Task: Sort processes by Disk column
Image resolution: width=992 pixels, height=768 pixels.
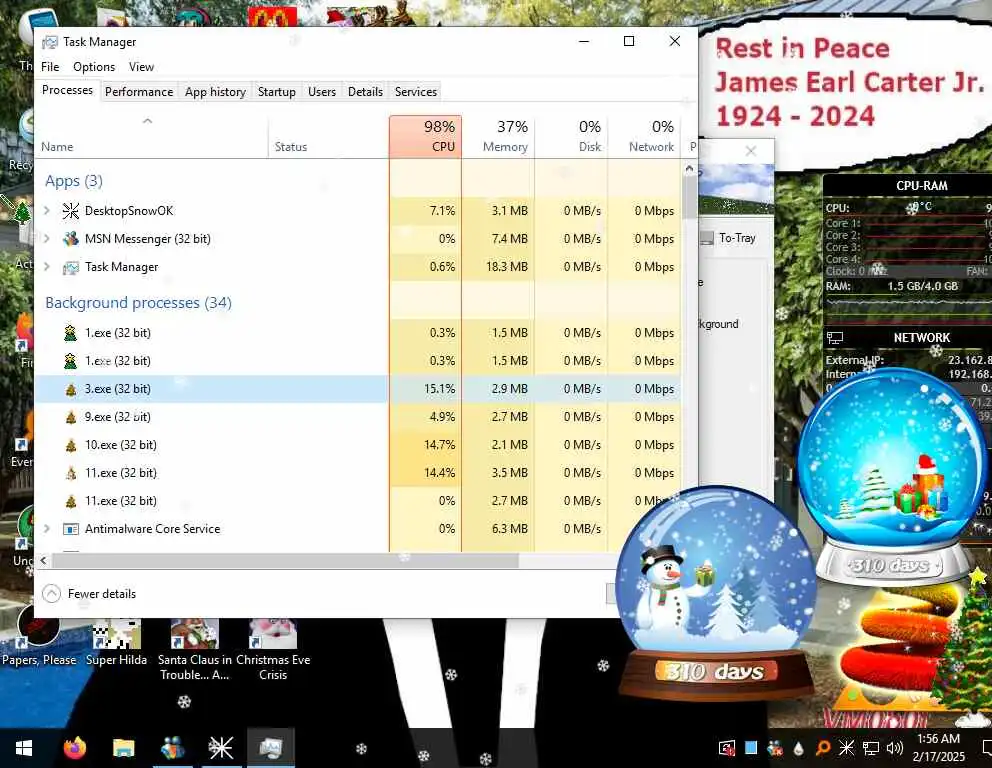Action: pos(571,137)
